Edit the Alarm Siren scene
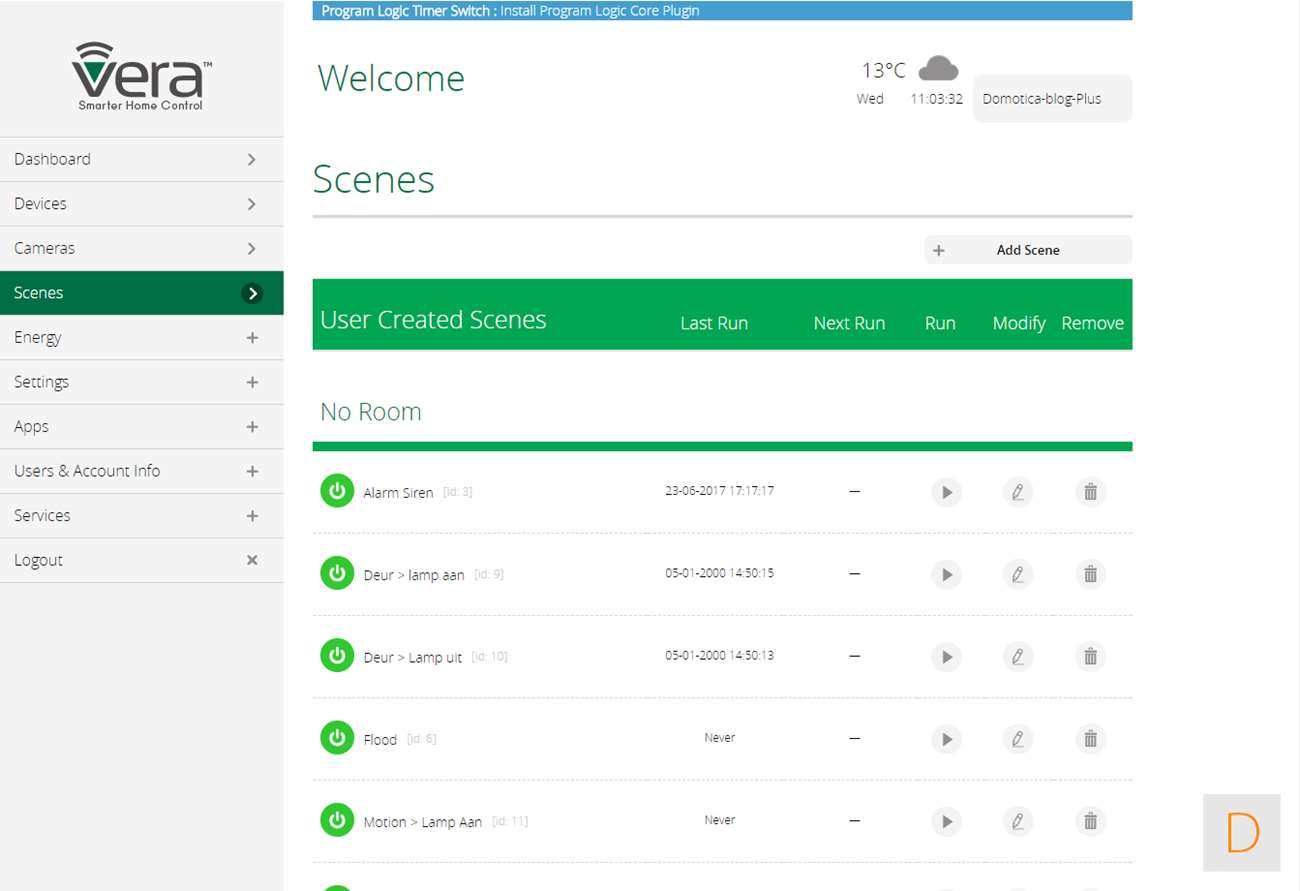The width and height of the screenshot is (1300, 891). [1017, 492]
